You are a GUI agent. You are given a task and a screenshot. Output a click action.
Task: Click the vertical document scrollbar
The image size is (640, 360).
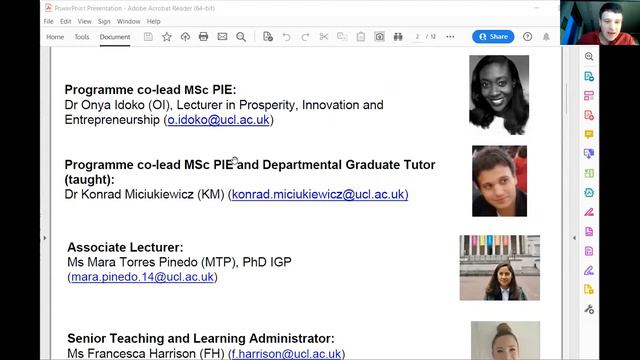566,99
